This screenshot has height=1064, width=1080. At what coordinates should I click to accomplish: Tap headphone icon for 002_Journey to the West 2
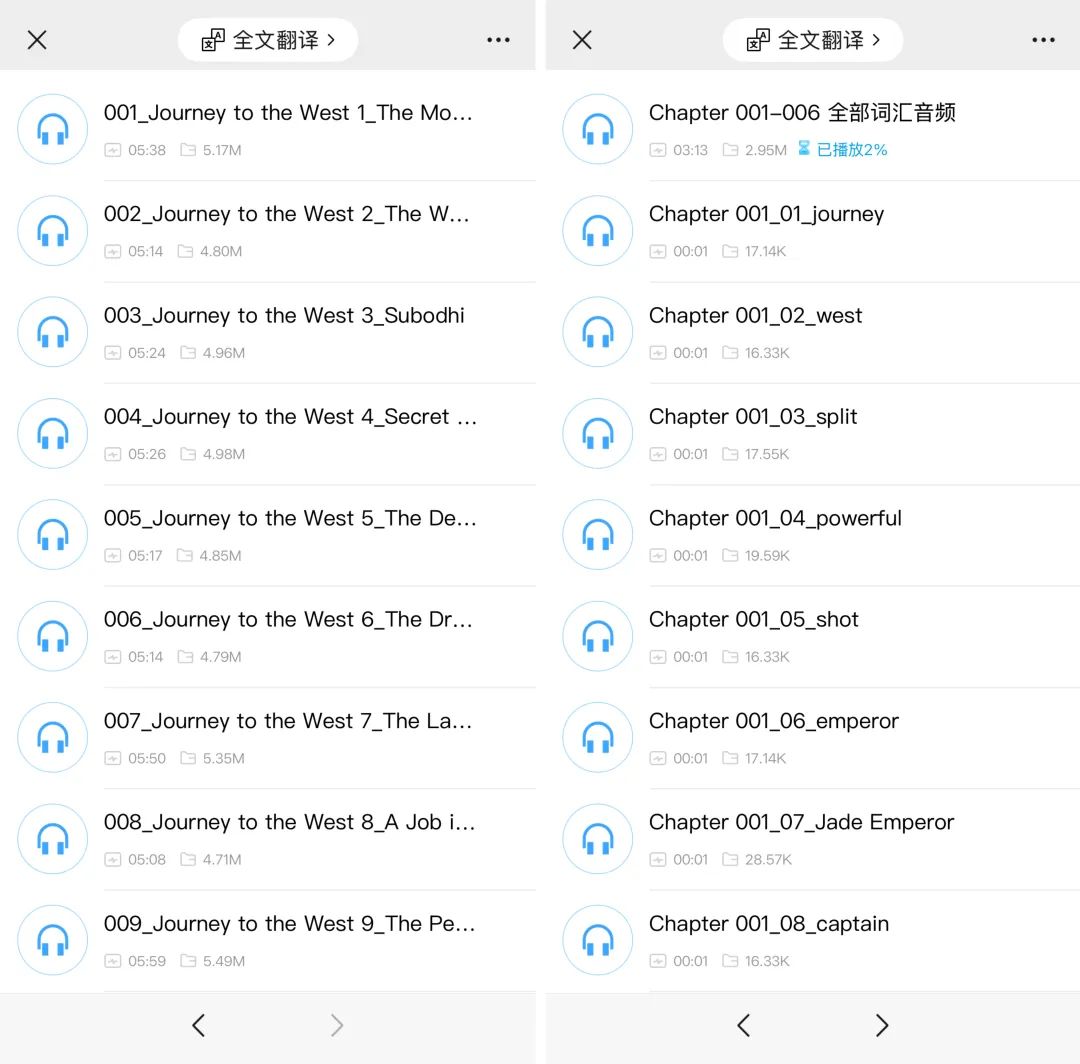(x=52, y=230)
